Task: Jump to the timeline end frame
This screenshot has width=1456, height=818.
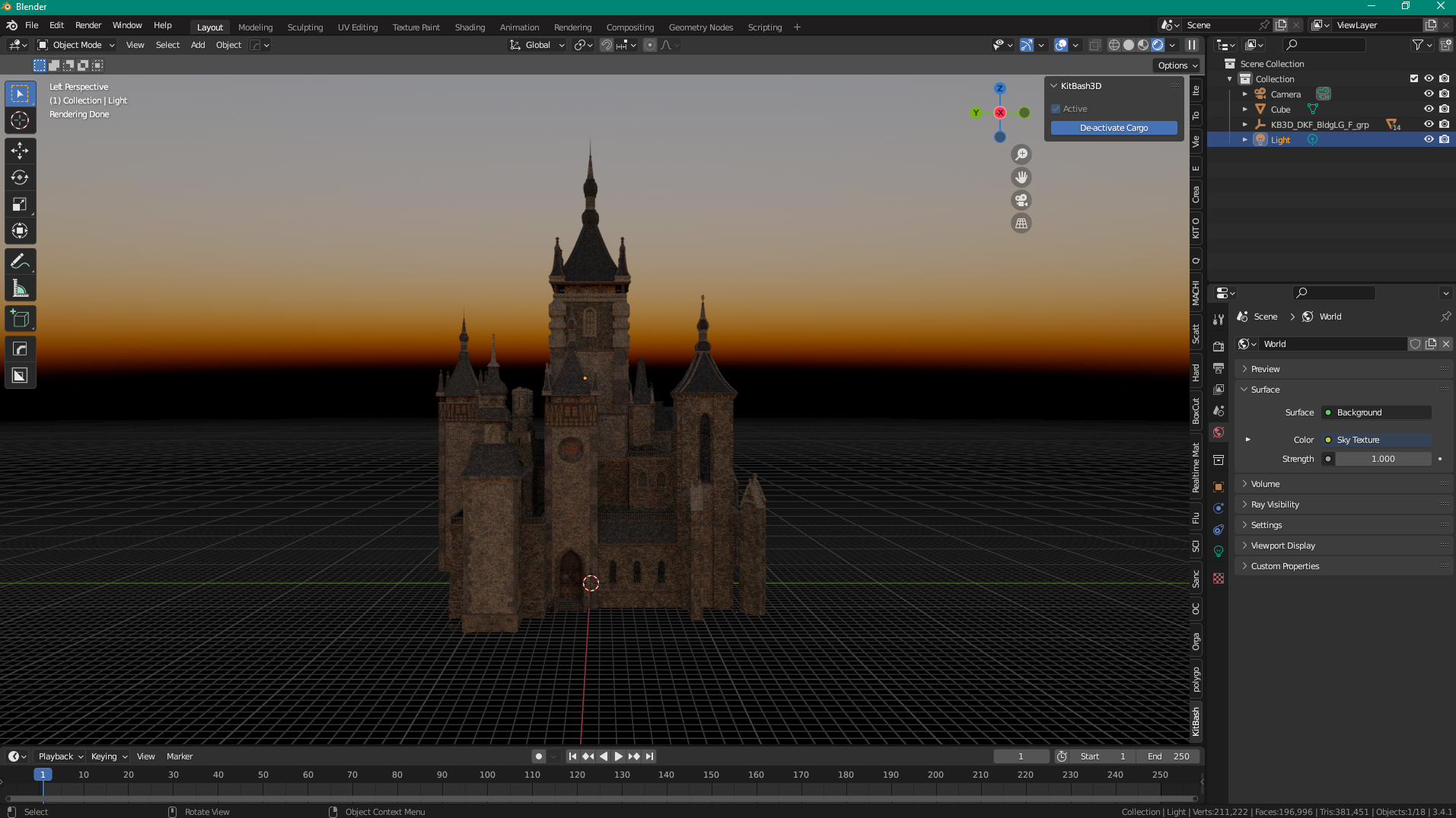Action: point(649,756)
